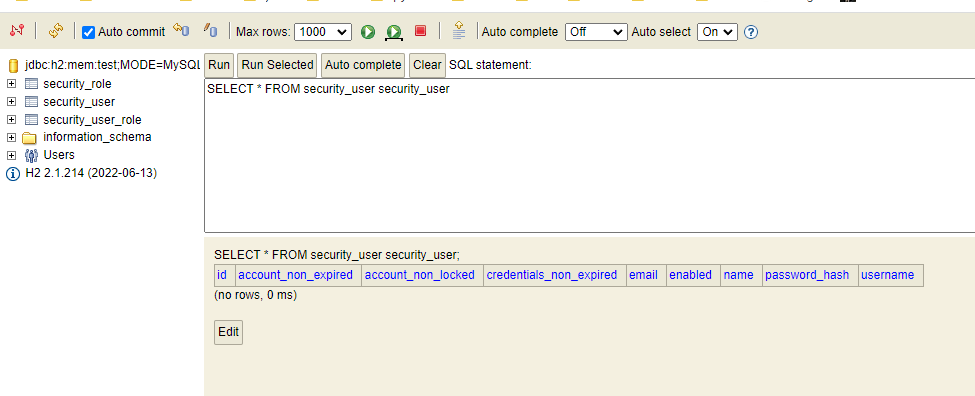The height and width of the screenshot is (396, 975).
Task: Click the Users group icon
Action: click(x=31, y=155)
